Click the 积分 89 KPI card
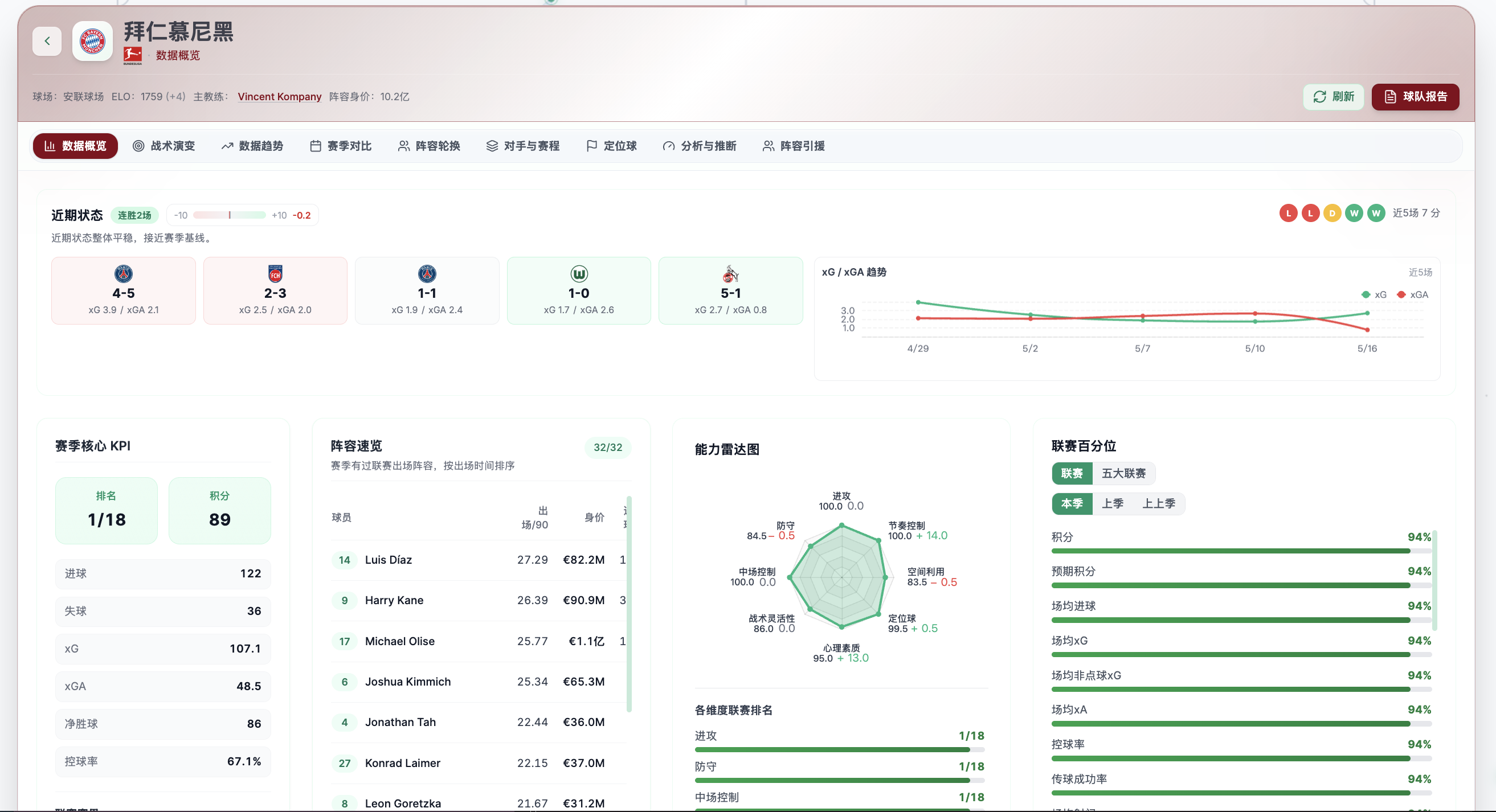 (219, 510)
